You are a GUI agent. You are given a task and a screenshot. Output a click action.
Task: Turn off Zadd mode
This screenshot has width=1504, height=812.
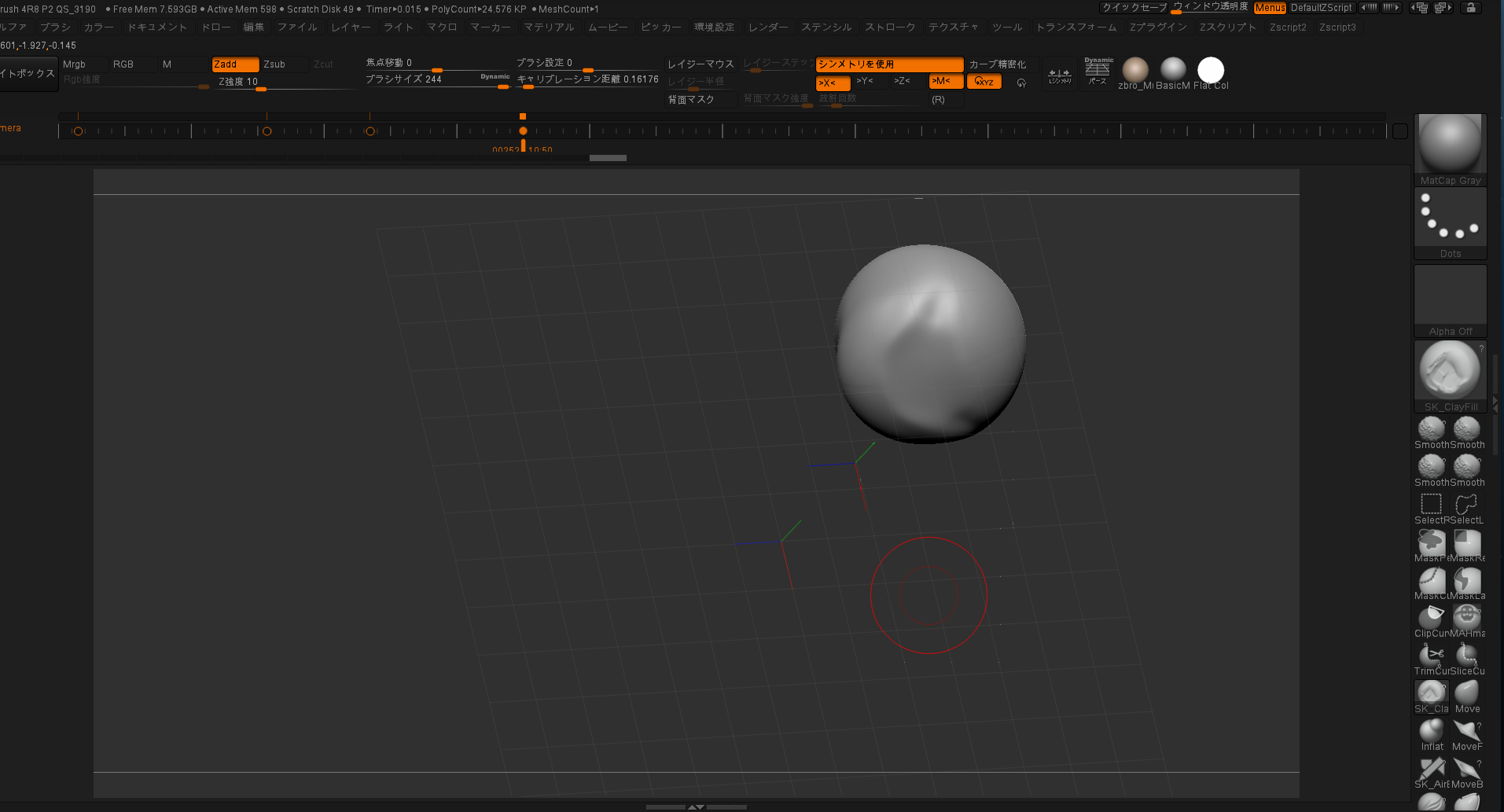click(235, 64)
